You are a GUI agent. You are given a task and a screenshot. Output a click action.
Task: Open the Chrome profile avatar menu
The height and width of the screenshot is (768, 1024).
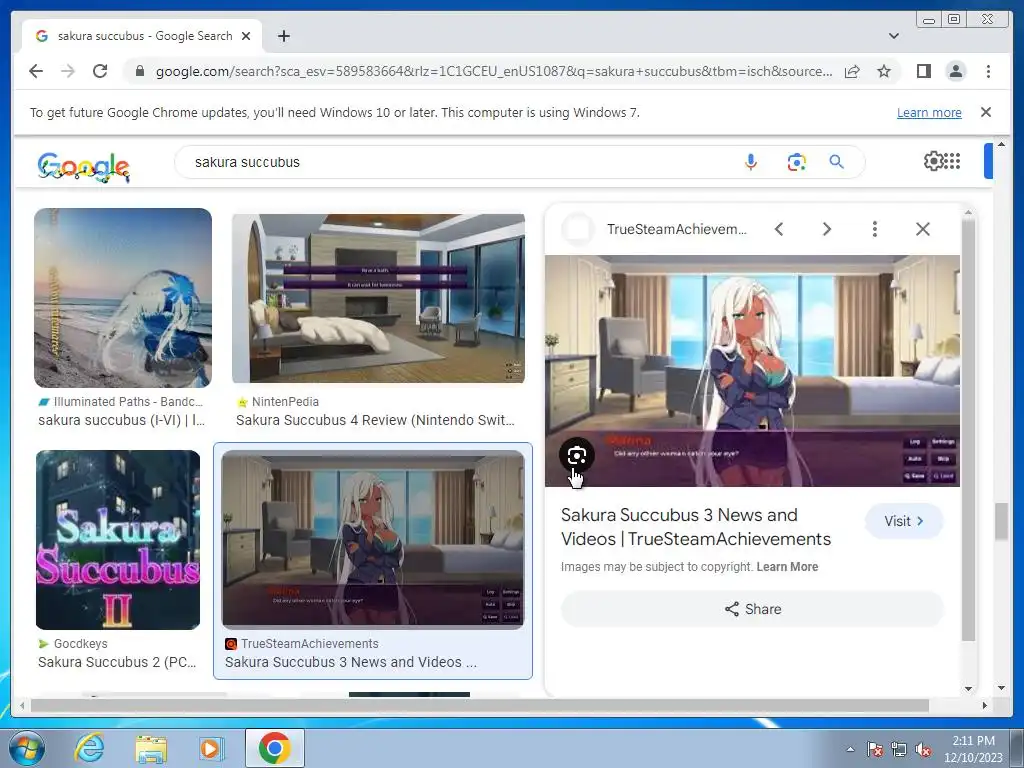click(955, 71)
